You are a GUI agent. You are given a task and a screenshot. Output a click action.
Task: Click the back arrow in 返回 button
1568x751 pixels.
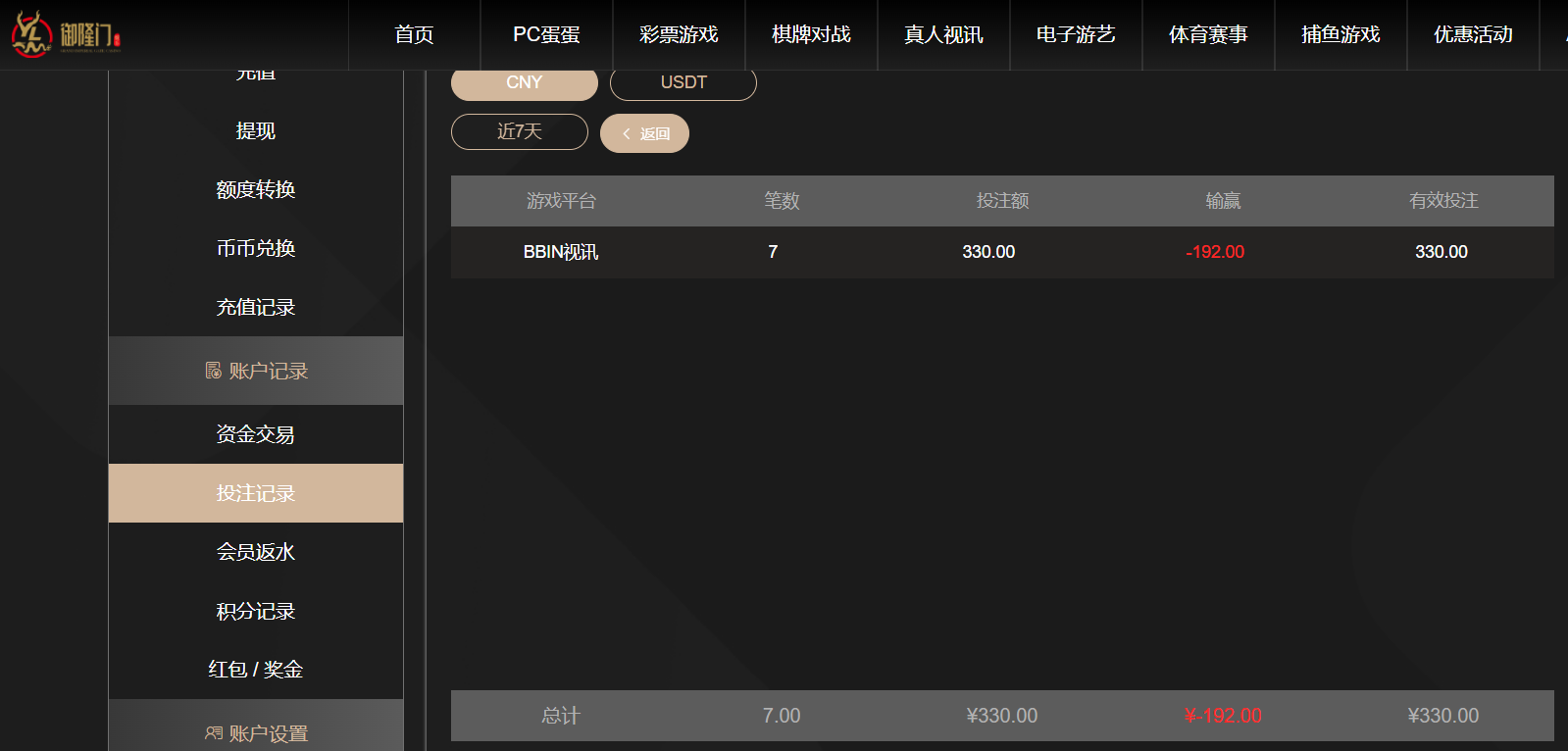[x=626, y=133]
